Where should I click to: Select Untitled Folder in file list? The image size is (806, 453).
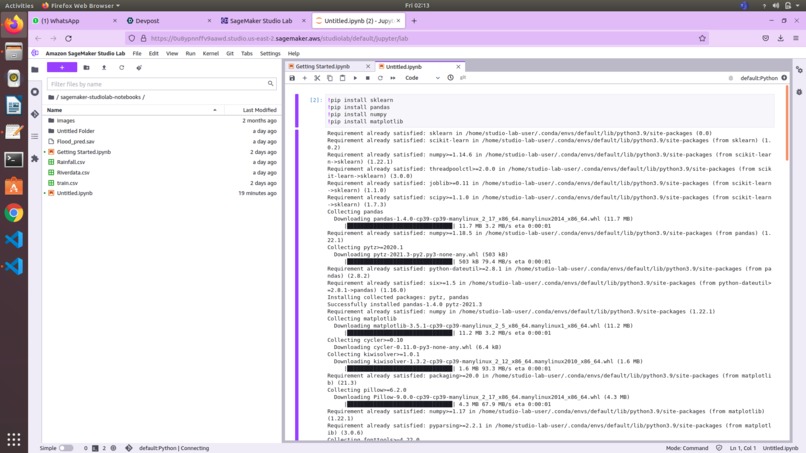click(x=161, y=131)
